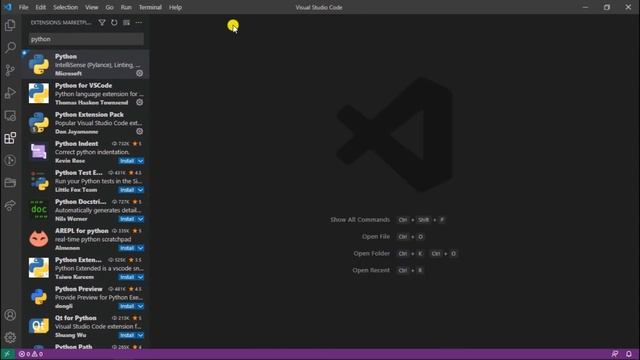This screenshot has height=360, width=640.
Task: Expand install options for Qt for Python
Action: 140,335
